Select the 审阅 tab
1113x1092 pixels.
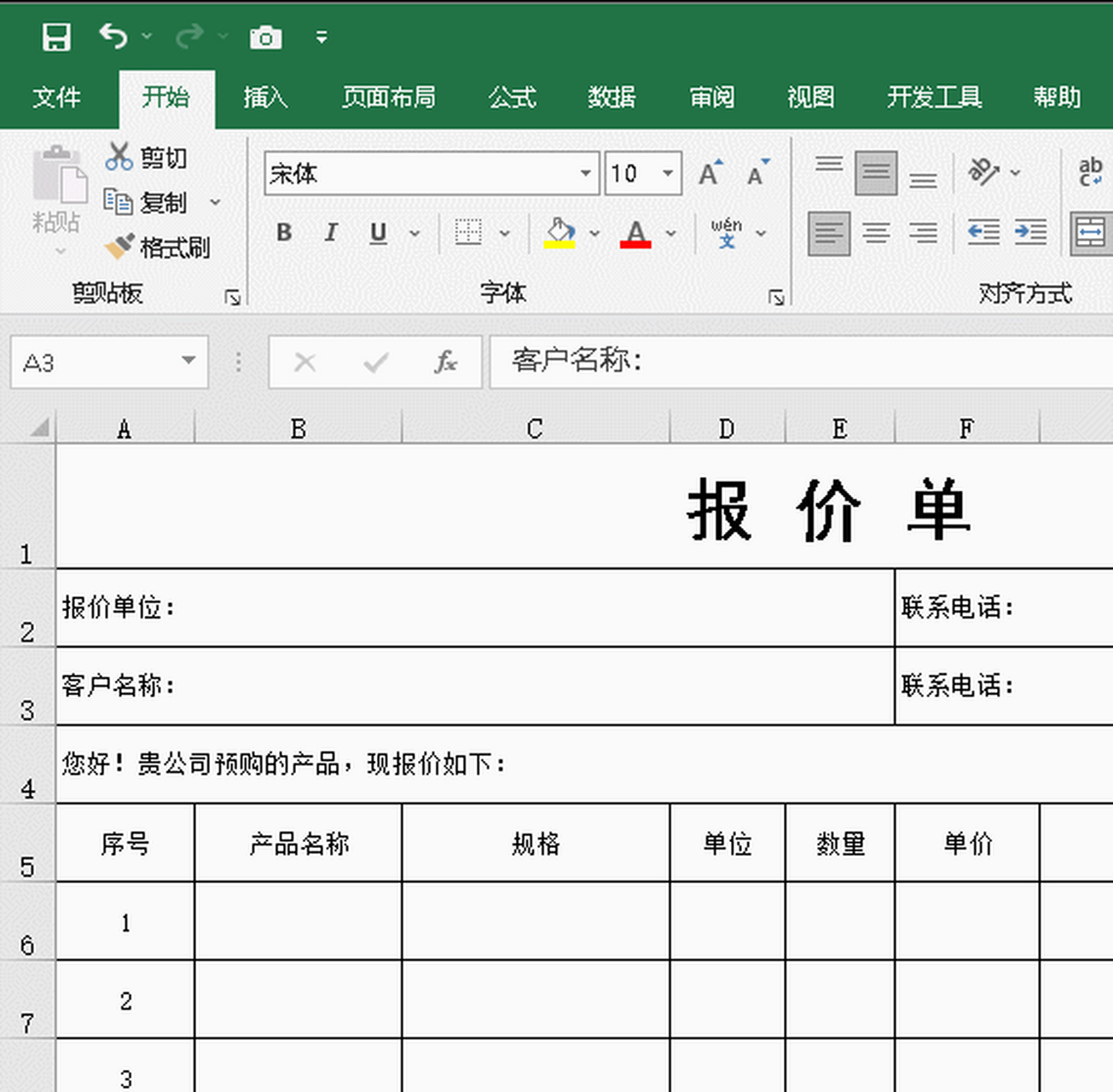[711, 97]
